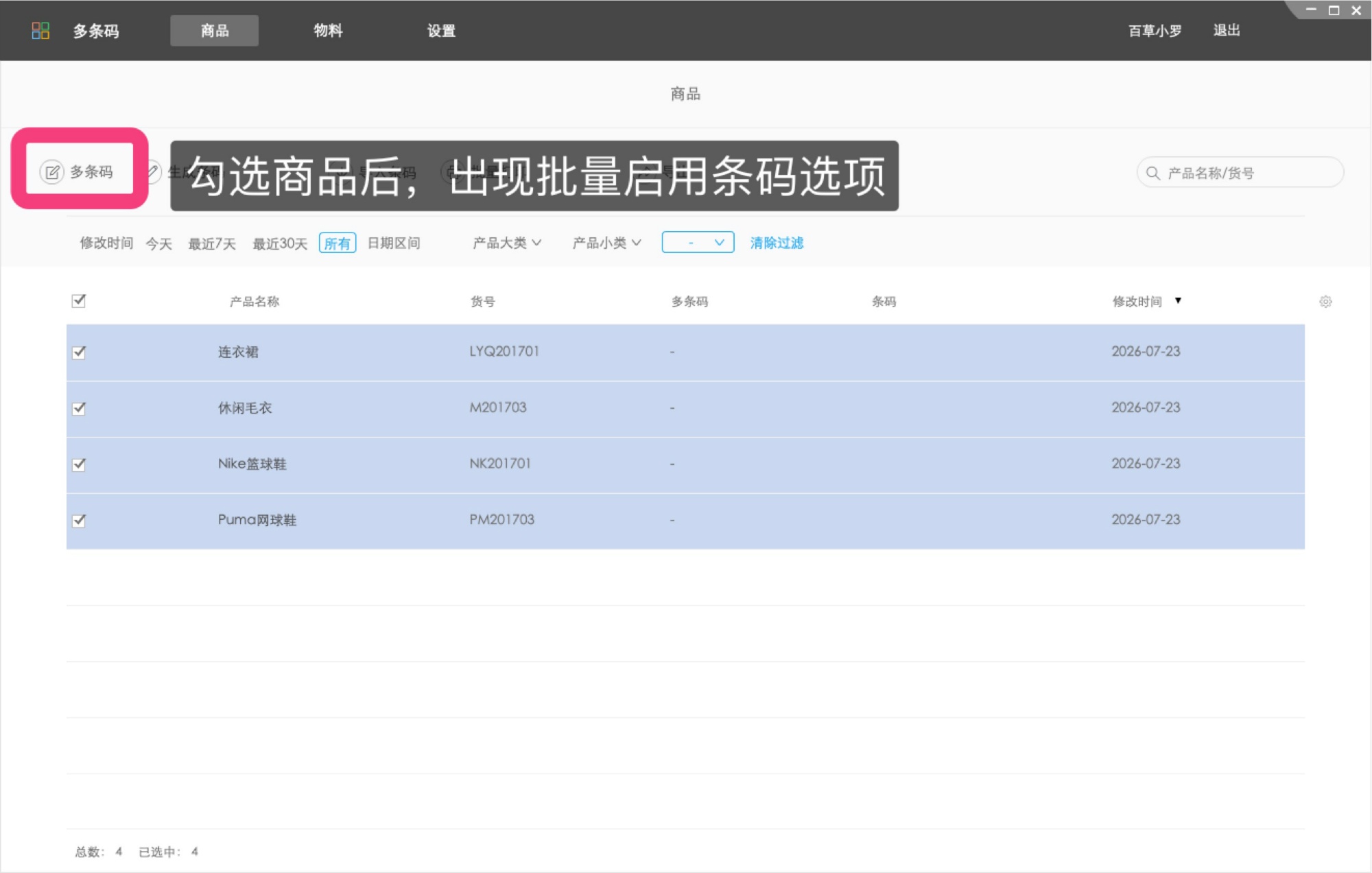
Task: Uncheck the Nike篮球鞋 row checkbox
Action: coord(79,464)
